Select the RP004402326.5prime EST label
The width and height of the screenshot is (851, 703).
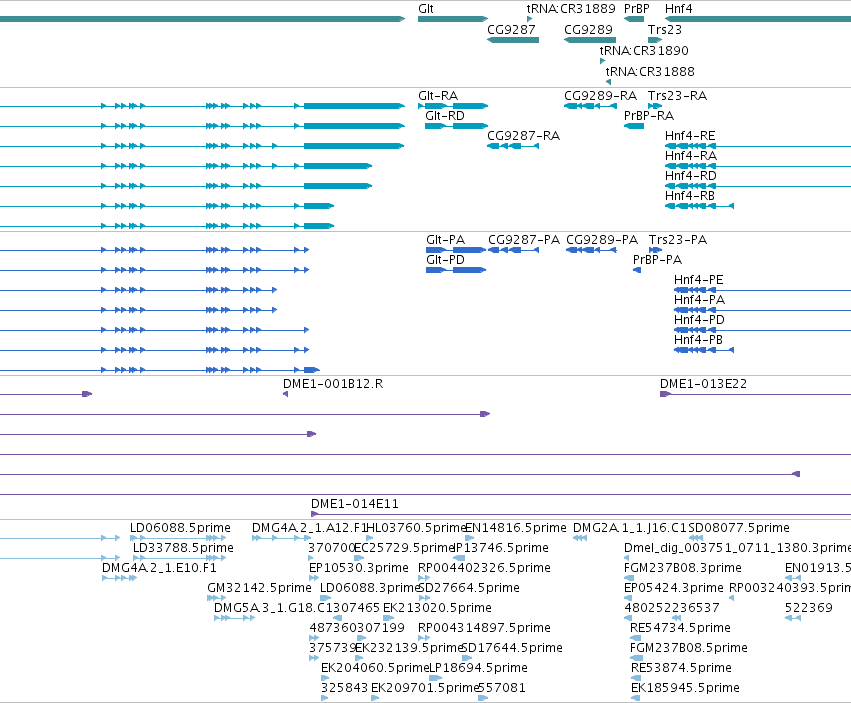point(484,568)
